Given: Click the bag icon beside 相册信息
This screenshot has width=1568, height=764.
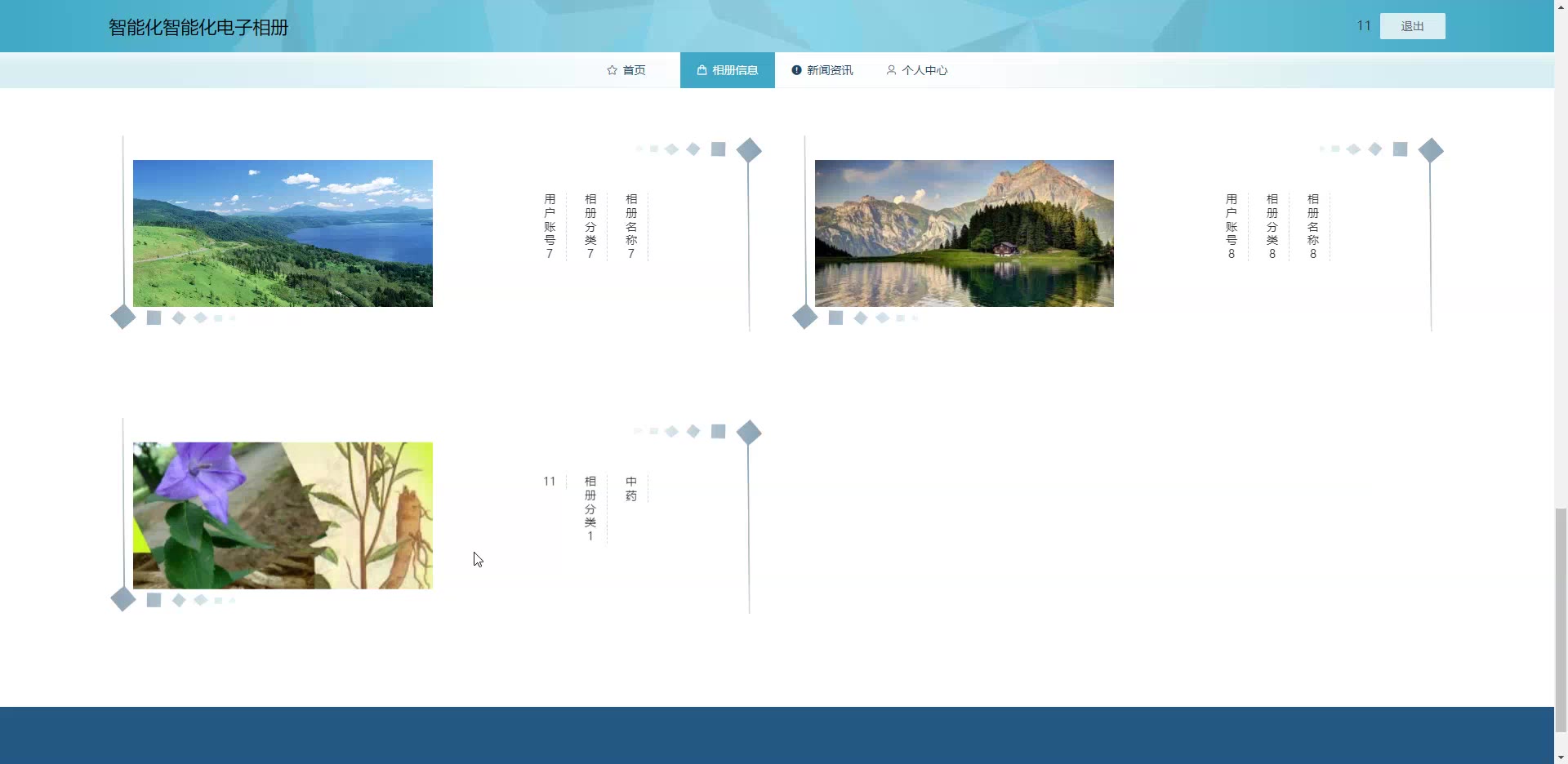Looking at the screenshot, I should click(702, 70).
